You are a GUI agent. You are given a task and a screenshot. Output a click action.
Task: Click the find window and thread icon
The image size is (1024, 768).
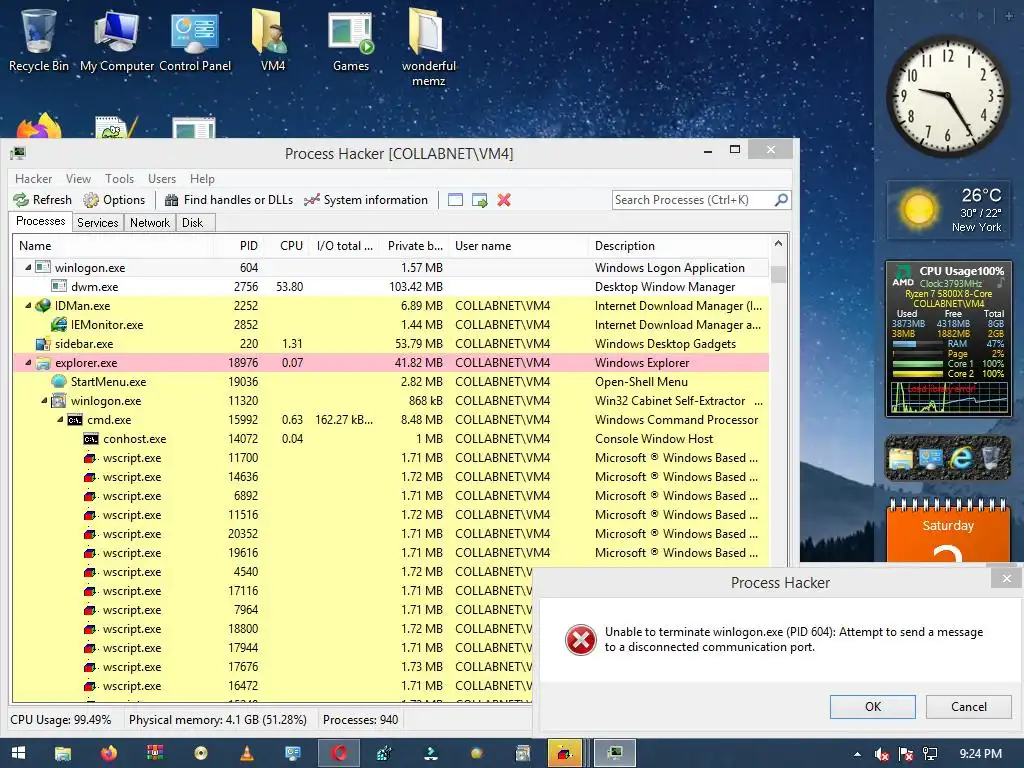pos(480,200)
